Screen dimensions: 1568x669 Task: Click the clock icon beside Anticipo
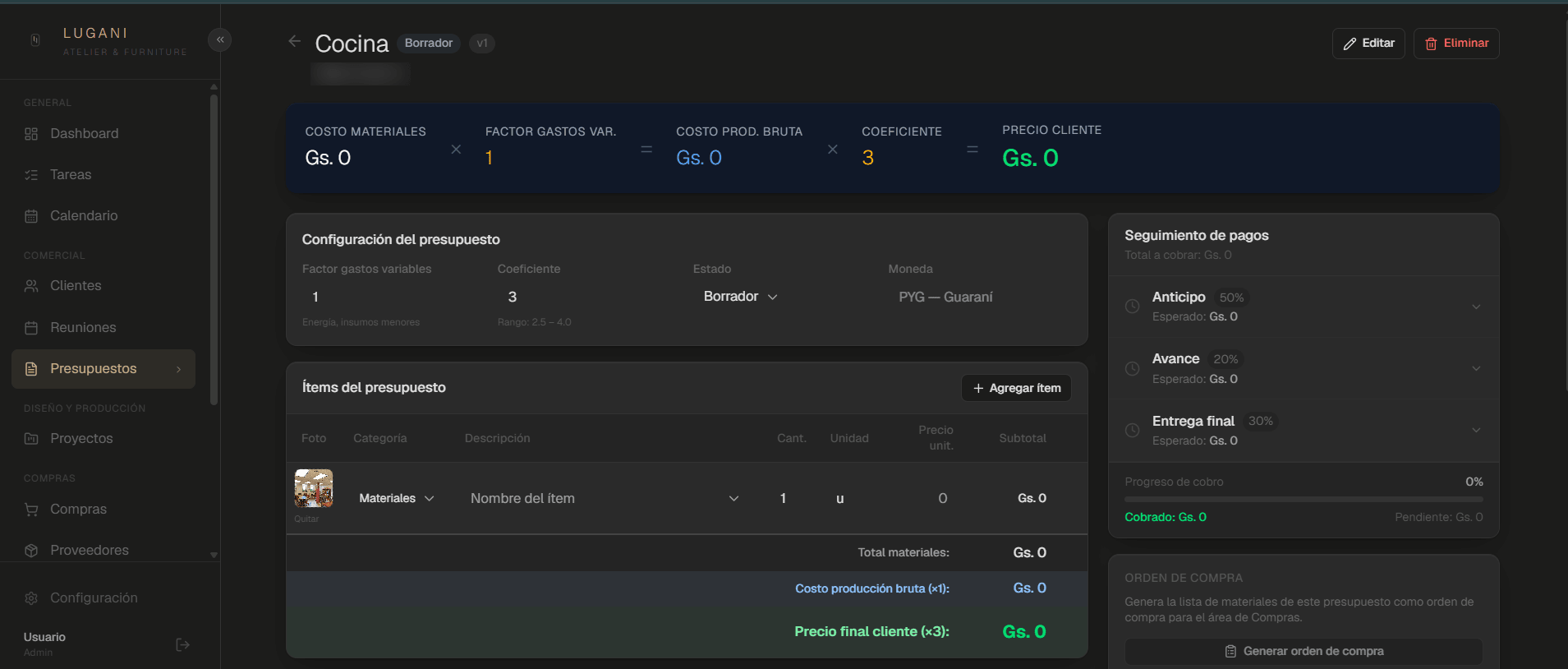click(x=1132, y=307)
